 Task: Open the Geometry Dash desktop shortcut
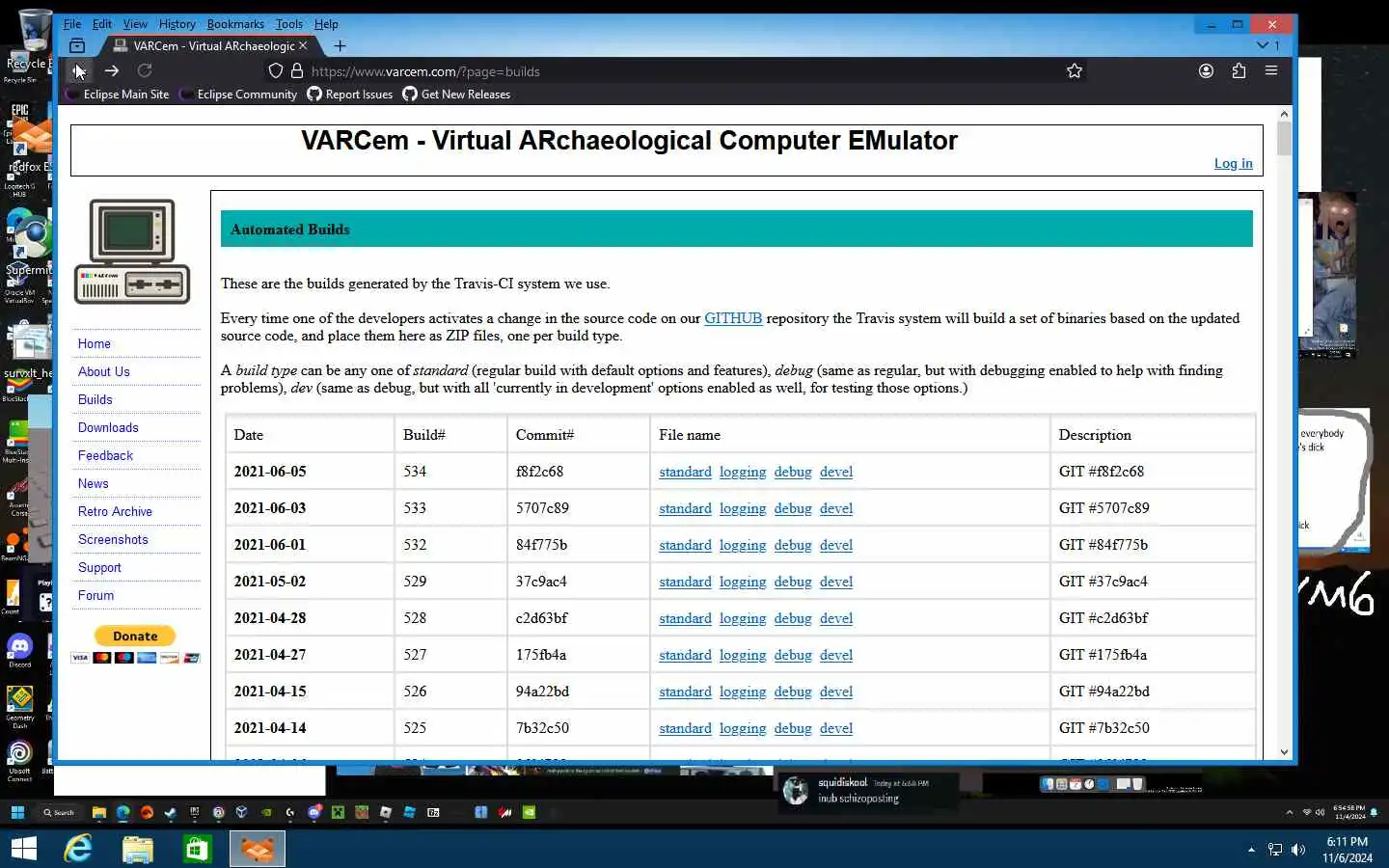click(x=20, y=706)
